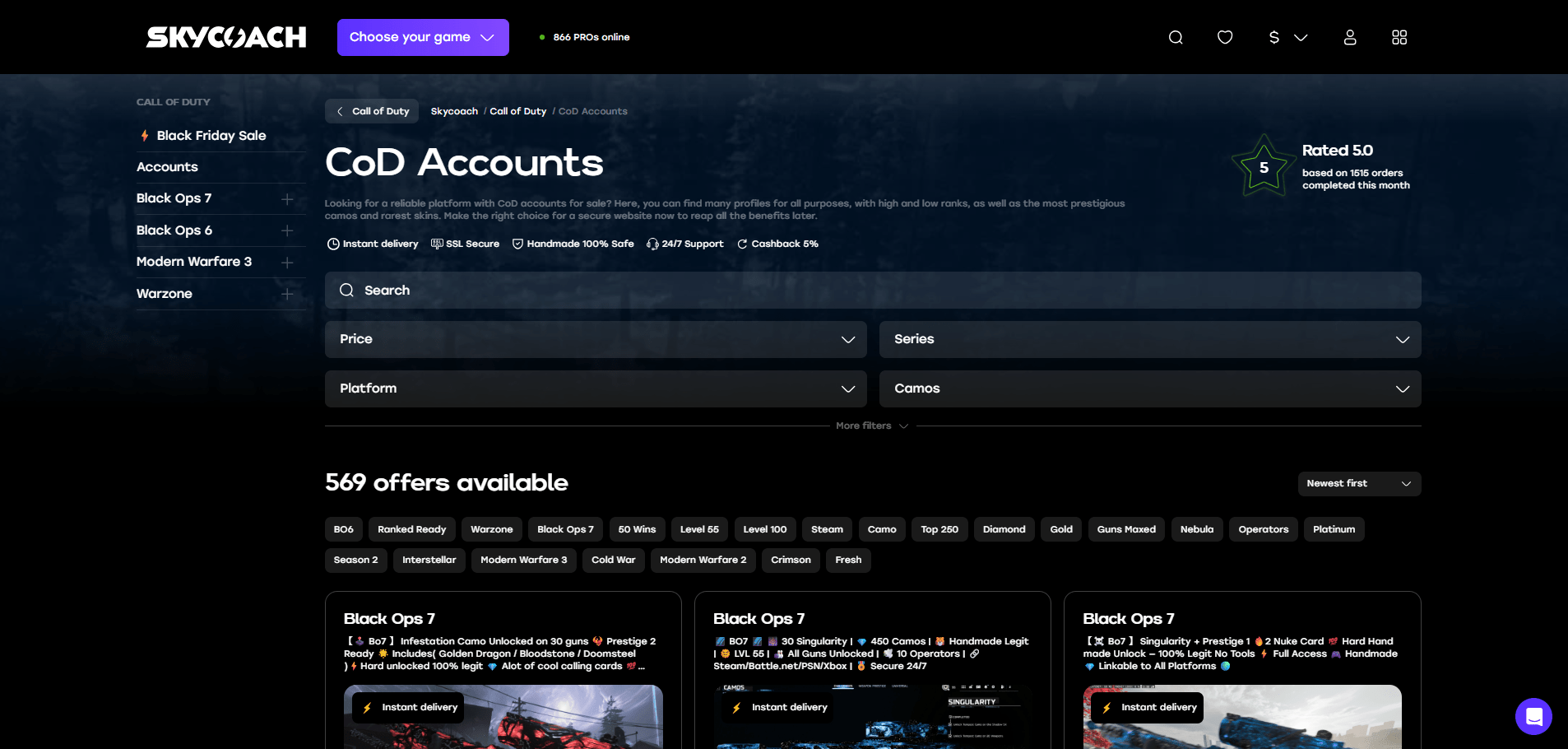
Task: Open the live chat support bubble
Action: coord(1533,716)
